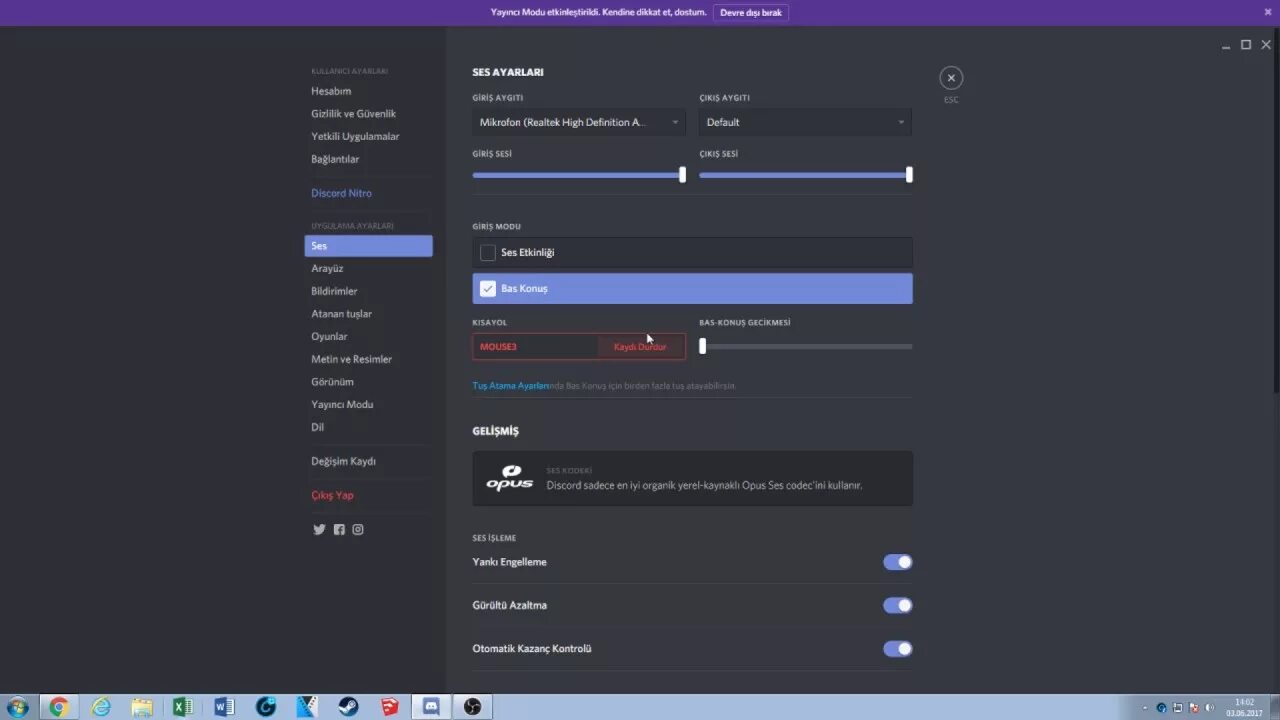Image resolution: width=1280 pixels, height=720 pixels.
Task: Open the Instagram icon link in sidebar
Action: [358, 530]
